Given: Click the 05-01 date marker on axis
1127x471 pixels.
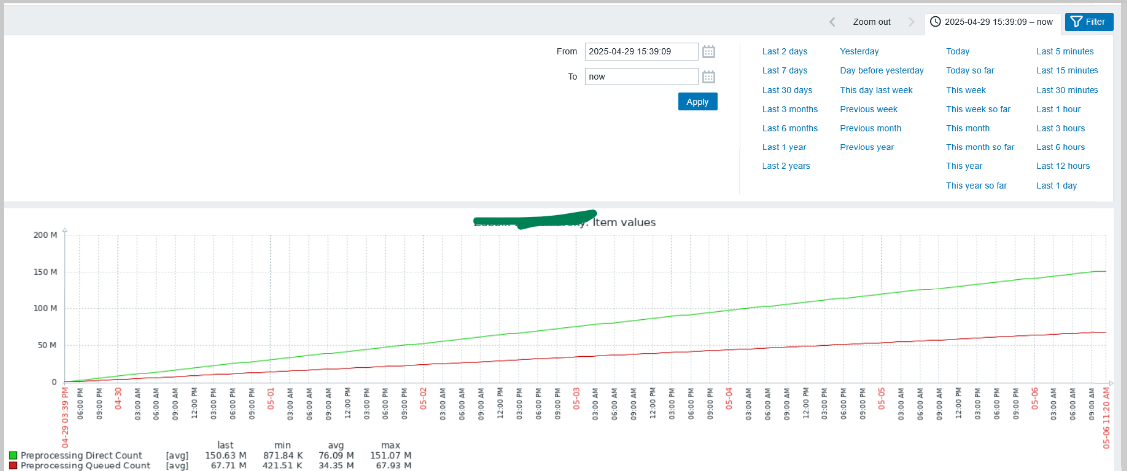Looking at the screenshot, I should pos(271,399).
